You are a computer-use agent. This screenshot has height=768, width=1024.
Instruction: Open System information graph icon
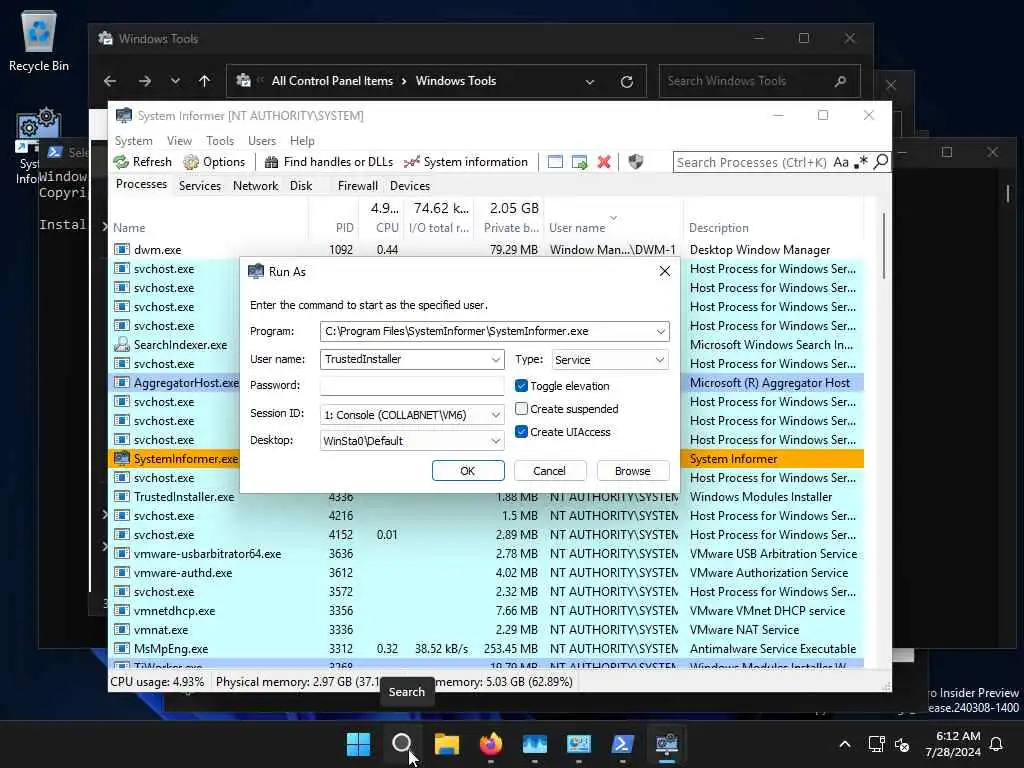pyautogui.click(x=411, y=162)
